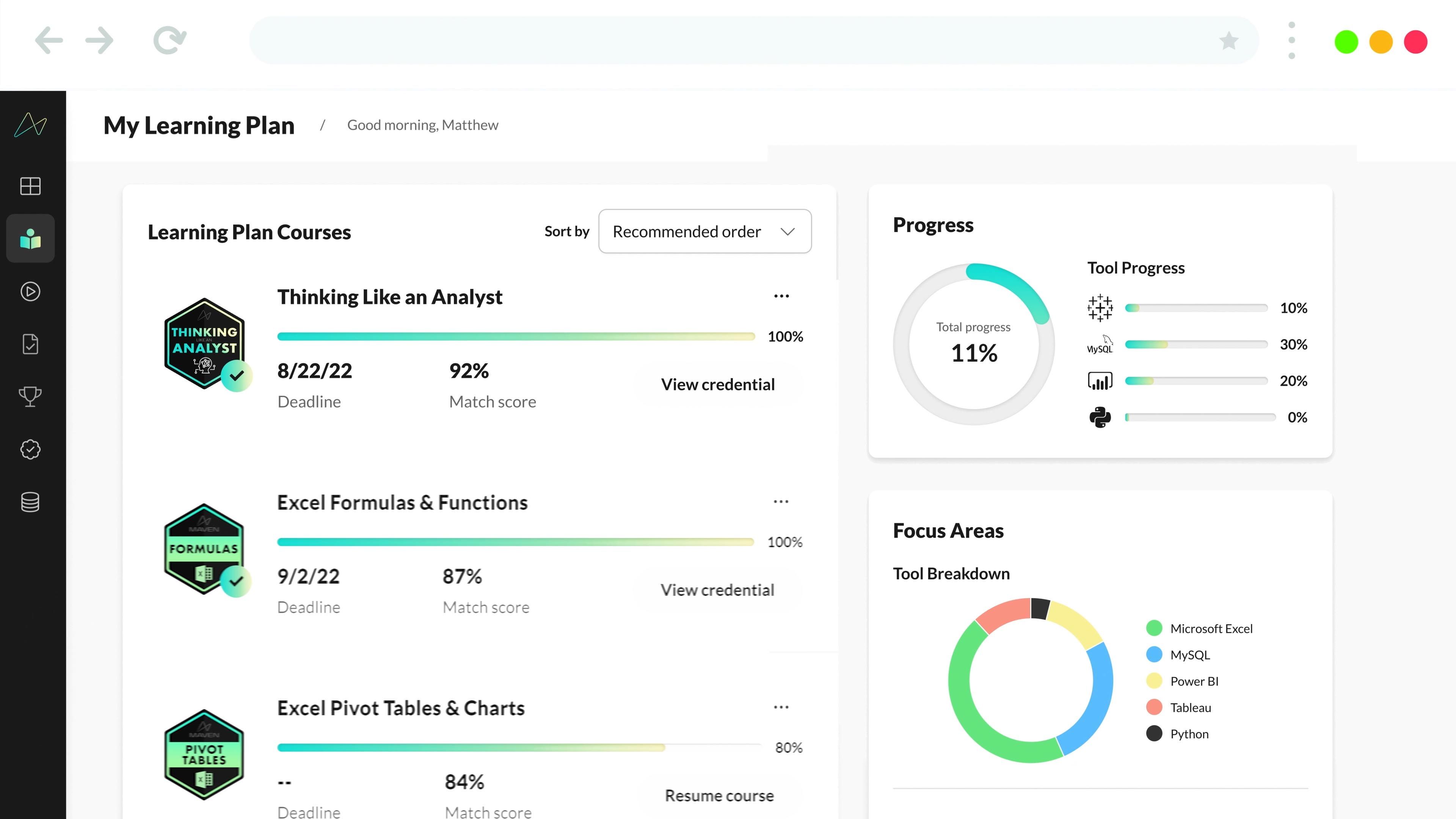The width and height of the screenshot is (1456, 819).
Task: Select the learning plan book icon
Action: click(x=30, y=238)
